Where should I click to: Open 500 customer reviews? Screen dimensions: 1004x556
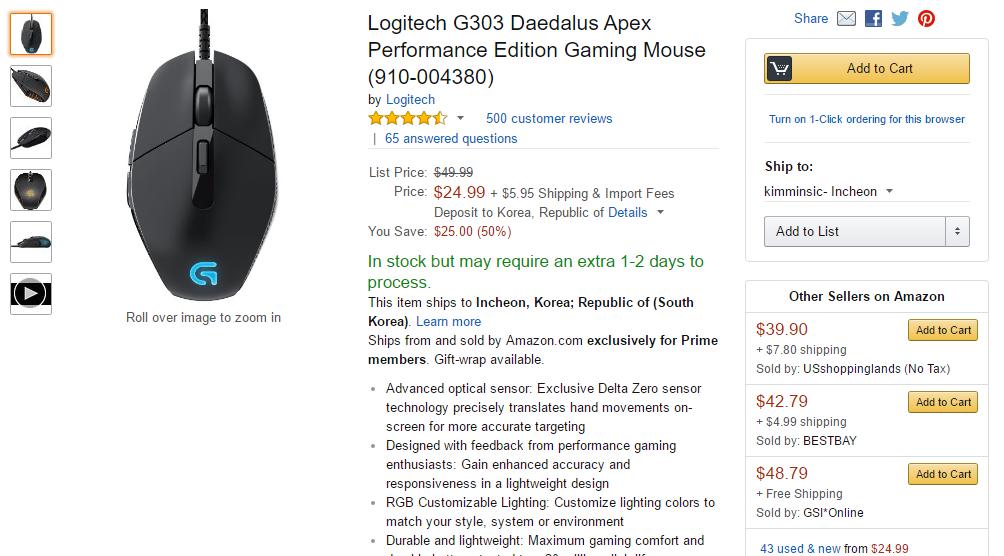[x=549, y=118]
